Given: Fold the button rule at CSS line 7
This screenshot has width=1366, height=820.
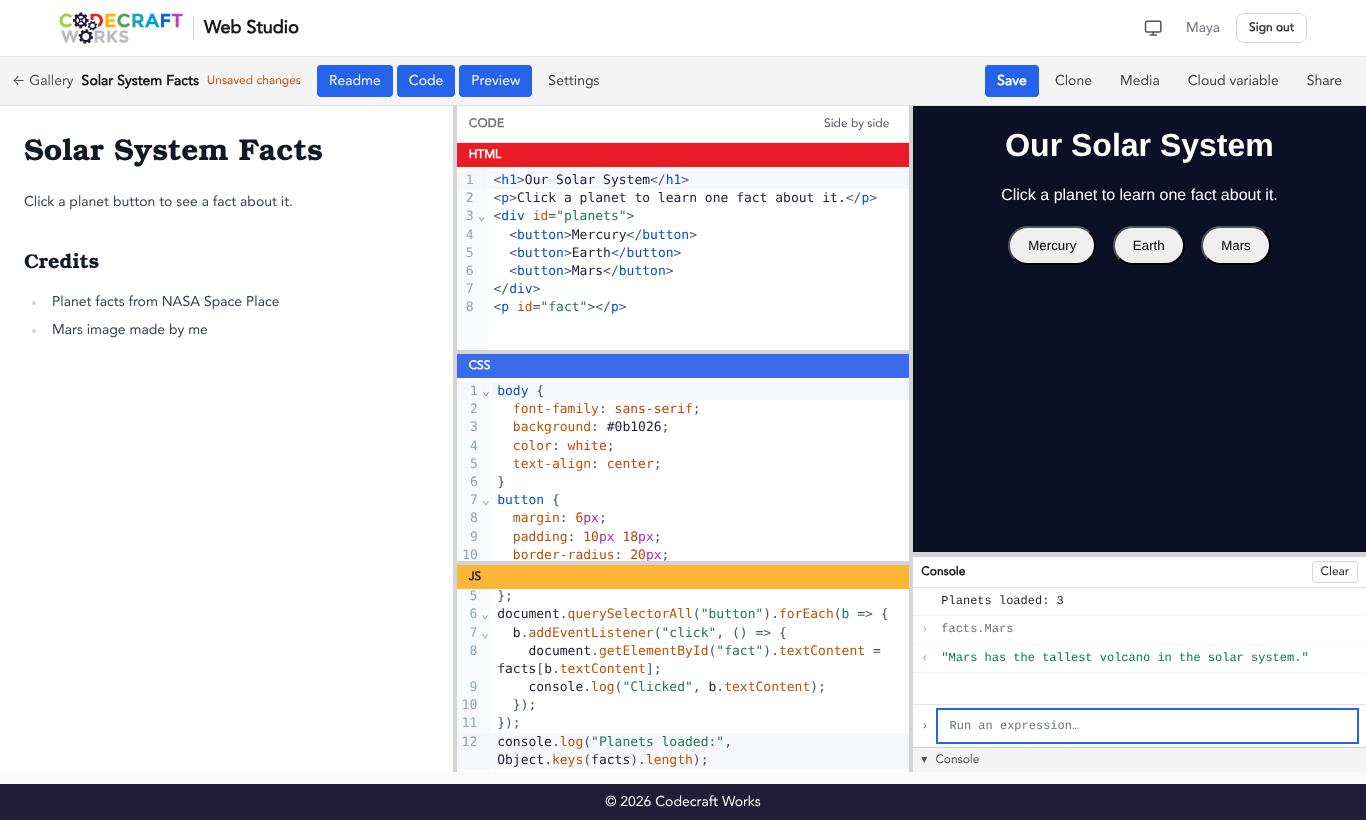Looking at the screenshot, I should [486, 501].
